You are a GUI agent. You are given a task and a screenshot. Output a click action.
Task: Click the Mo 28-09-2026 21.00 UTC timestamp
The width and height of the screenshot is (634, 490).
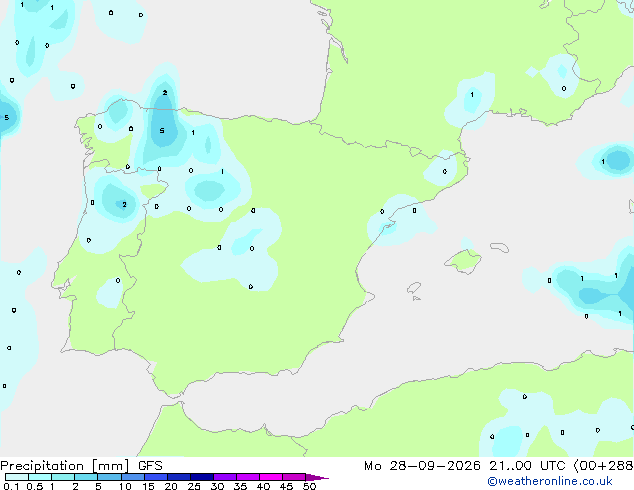coord(465,466)
